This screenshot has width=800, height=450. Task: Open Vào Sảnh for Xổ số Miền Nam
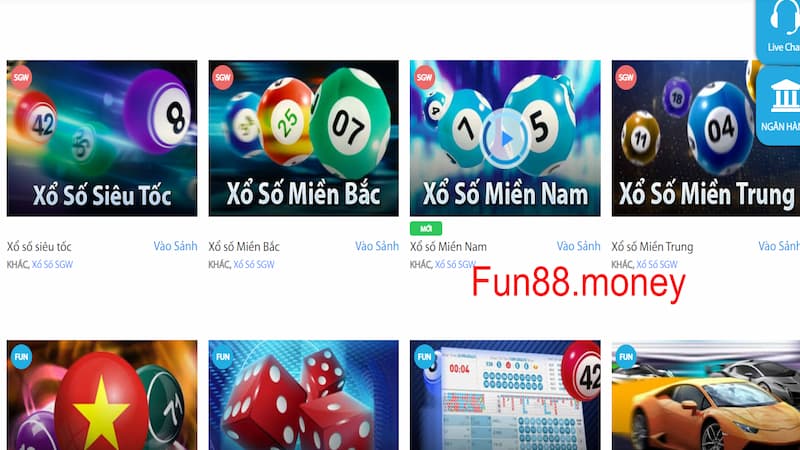(578, 246)
